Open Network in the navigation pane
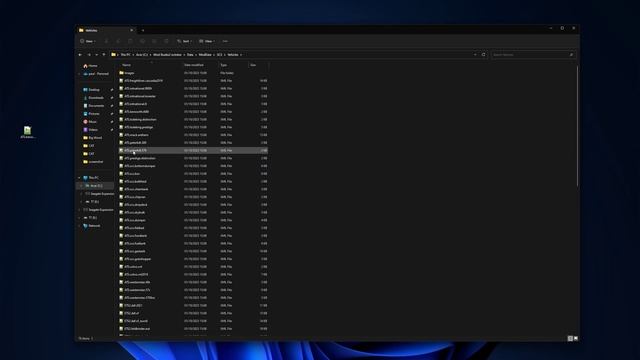Viewport: 640px width, 360px height. 91,226
